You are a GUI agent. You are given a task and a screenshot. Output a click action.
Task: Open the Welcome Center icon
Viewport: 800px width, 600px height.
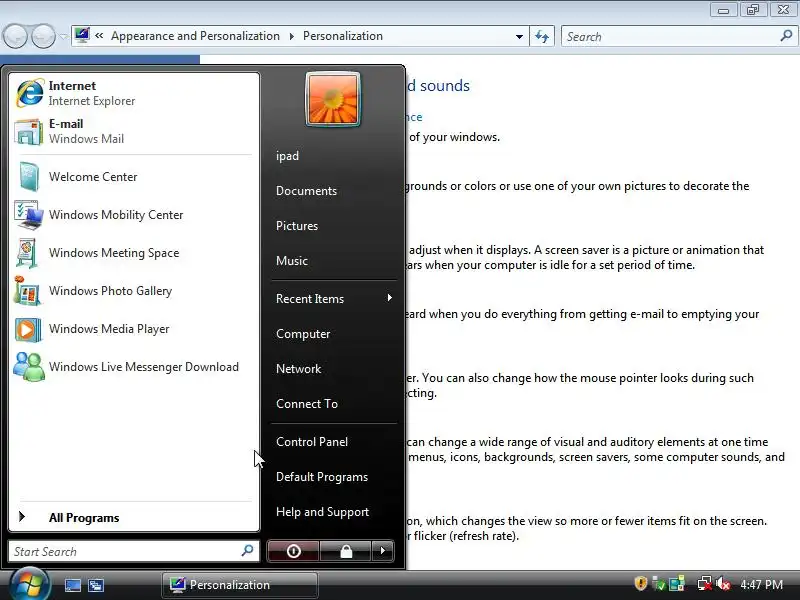click(x=29, y=177)
